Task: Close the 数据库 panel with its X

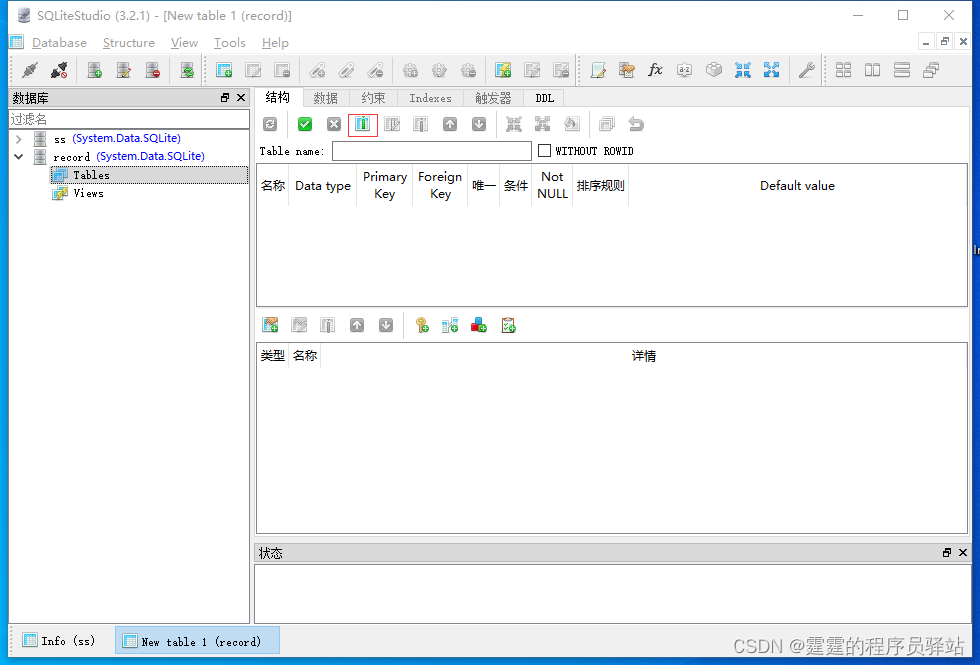Action: click(241, 98)
